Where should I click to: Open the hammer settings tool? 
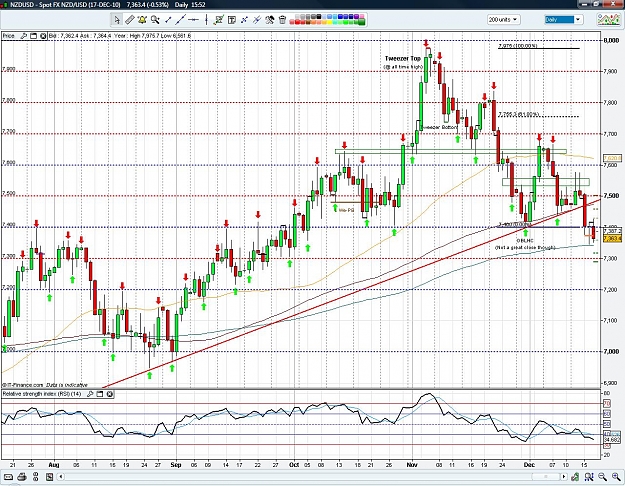[269, 20]
